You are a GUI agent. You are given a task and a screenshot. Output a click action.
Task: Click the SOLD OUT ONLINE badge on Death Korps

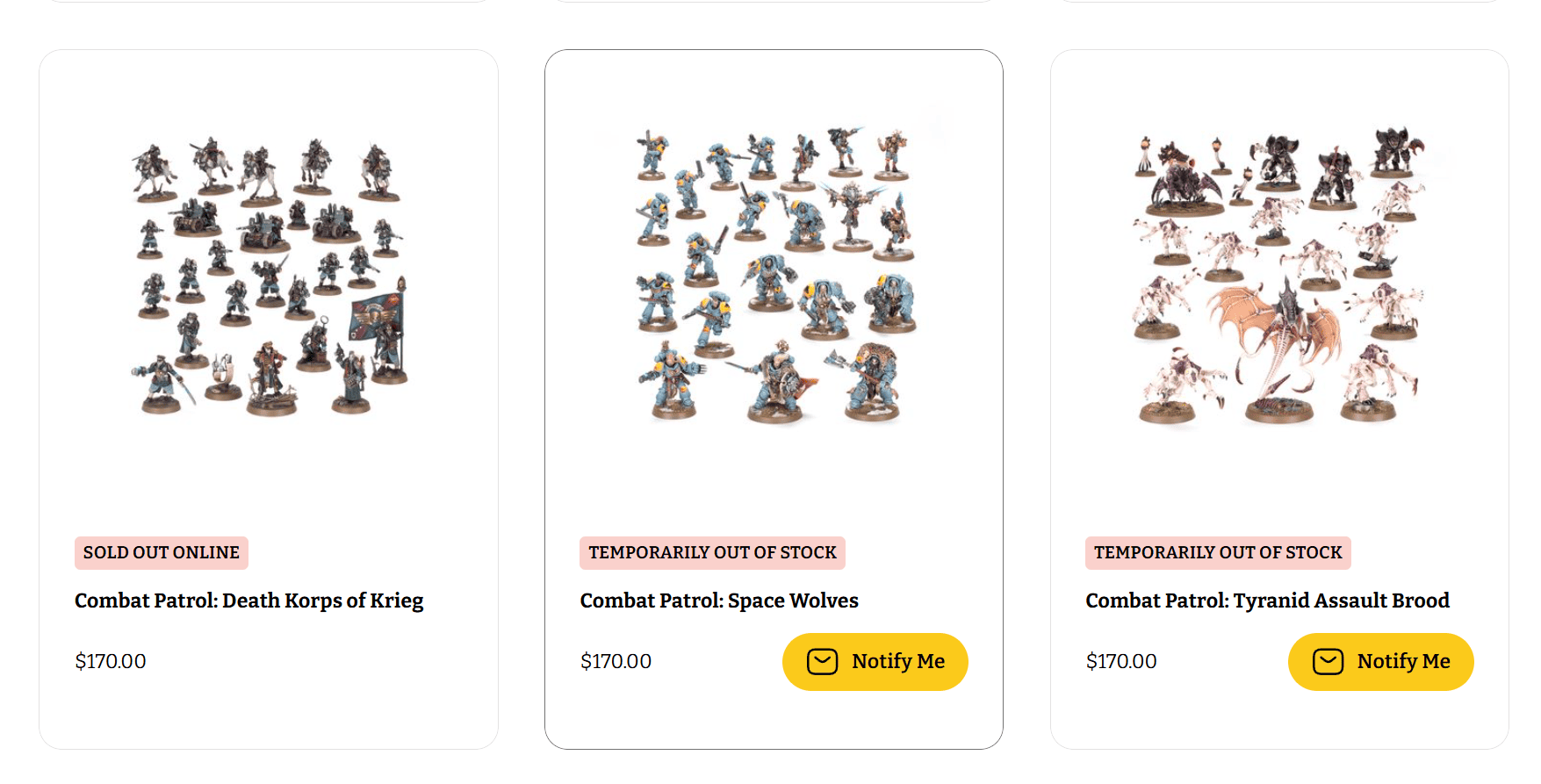161,552
